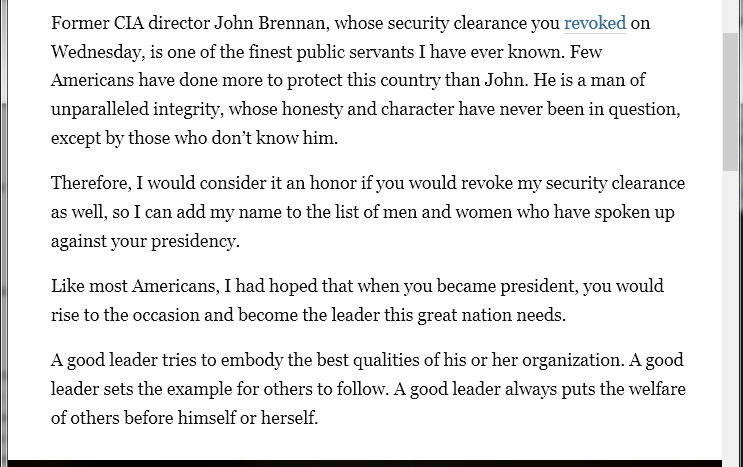Click the word "Therefore" starting second paragraph
The width and height of the screenshot is (743, 467).
pos(91,183)
